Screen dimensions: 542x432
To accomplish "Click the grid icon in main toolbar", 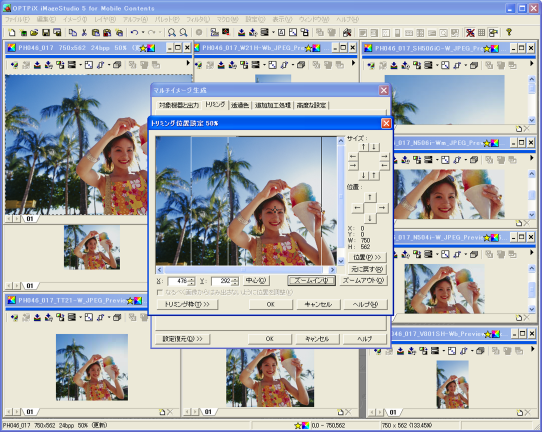I will (x=482, y=33).
